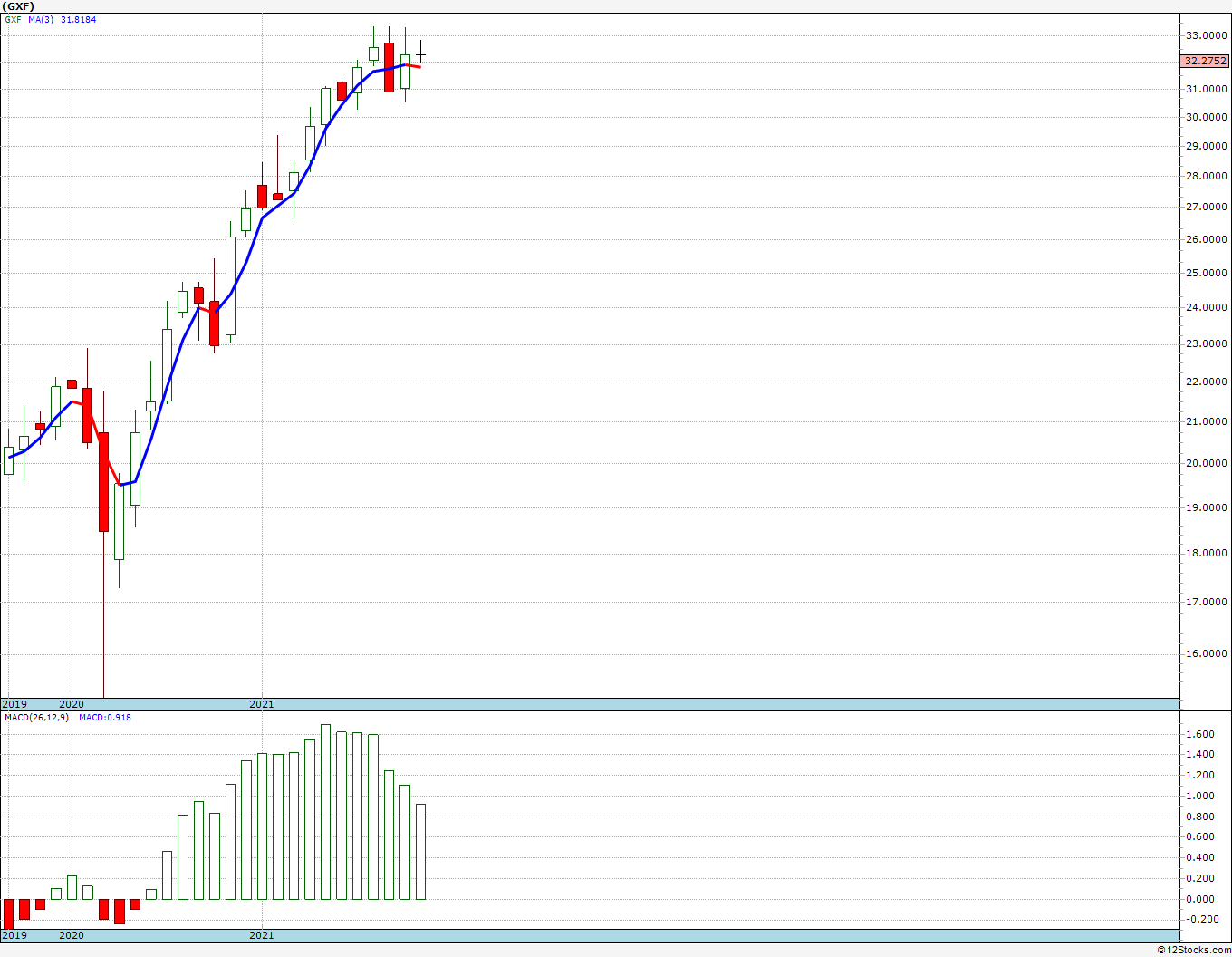The width and height of the screenshot is (1232, 957).
Task: Select the MACD:0.918 value readout
Action: (105, 718)
